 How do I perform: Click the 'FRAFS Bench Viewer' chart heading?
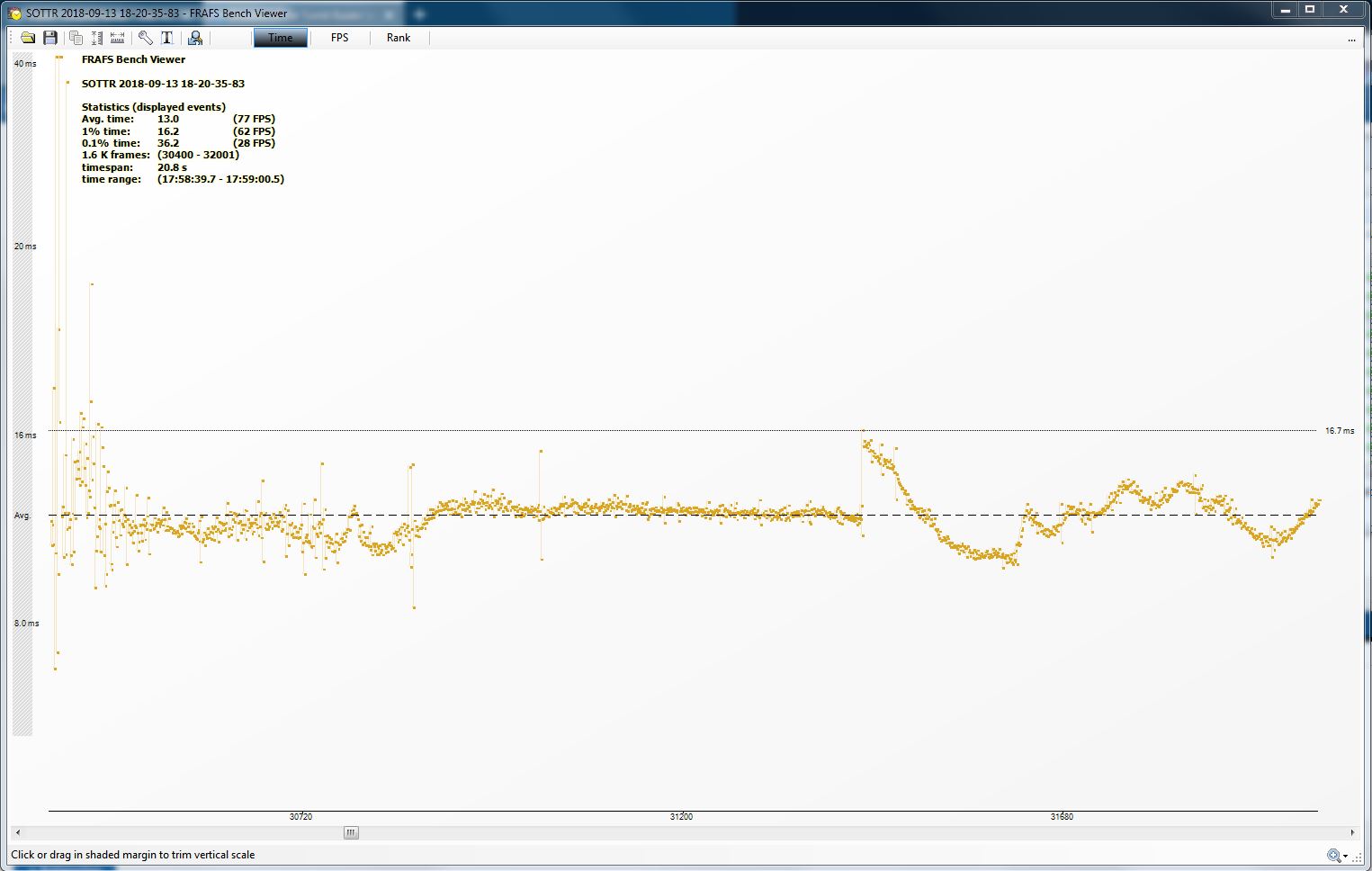pyautogui.click(x=133, y=59)
